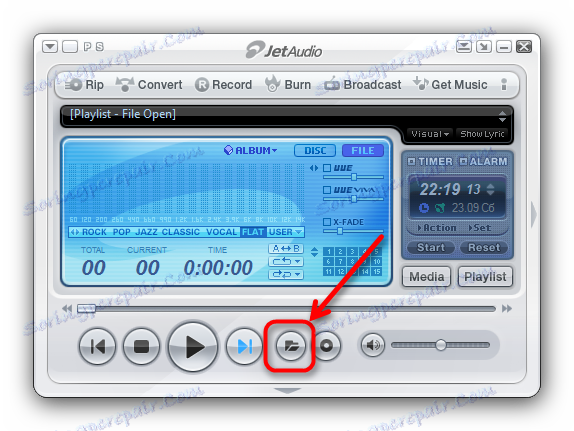The height and width of the screenshot is (431, 574).
Task: Open the Action menu in timer
Action: [437, 228]
